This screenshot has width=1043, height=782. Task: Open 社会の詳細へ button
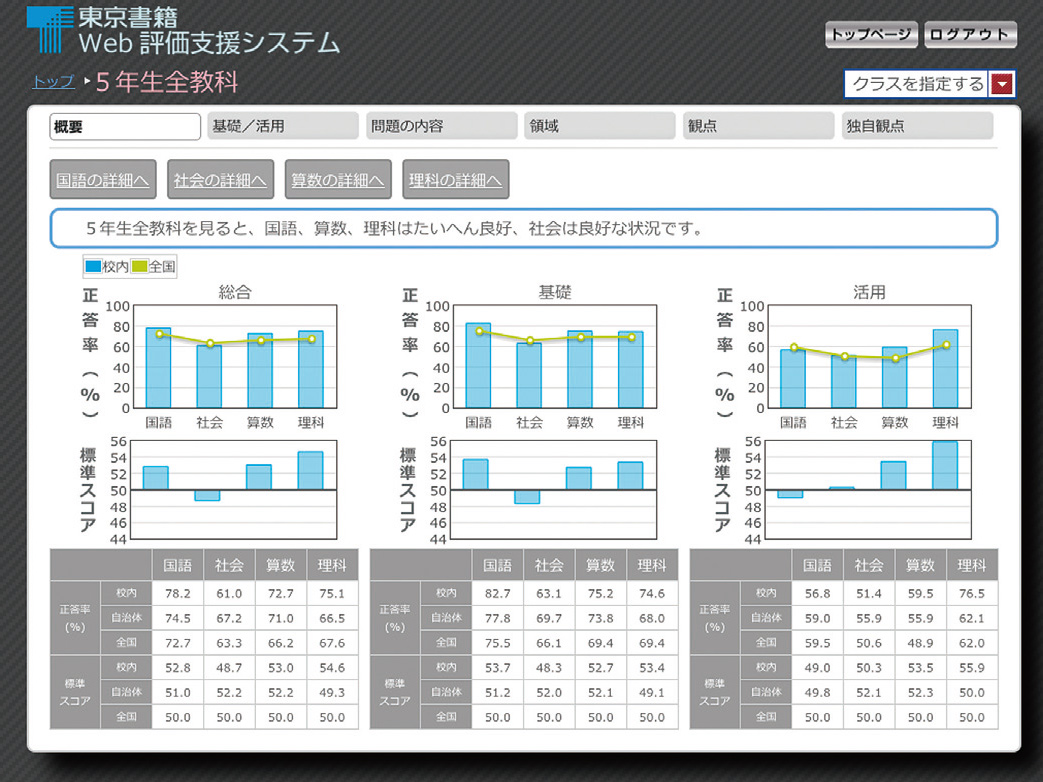pos(220,180)
